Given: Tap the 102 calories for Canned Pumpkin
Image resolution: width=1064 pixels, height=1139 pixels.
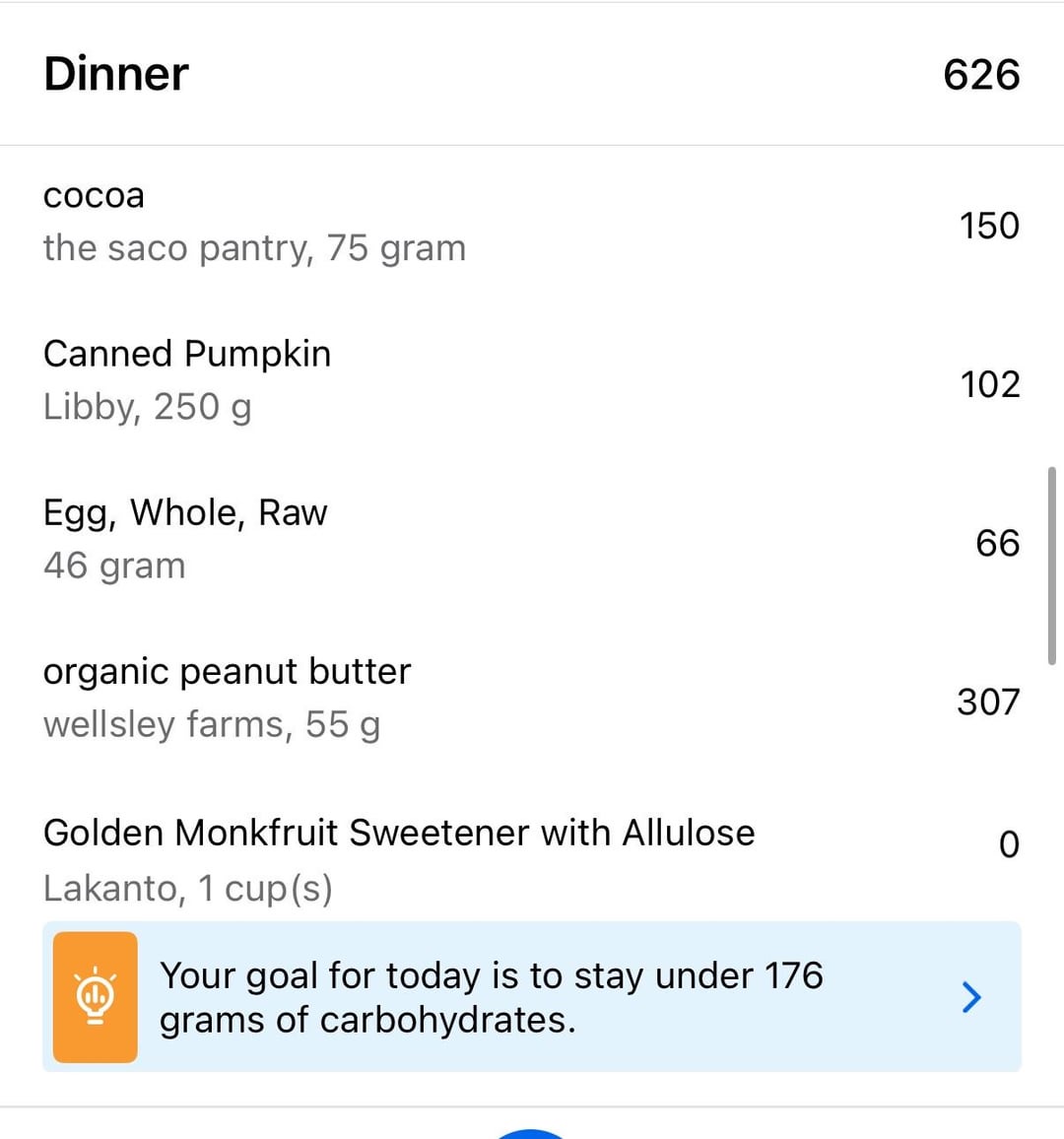Looking at the screenshot, I should [989, 384].
